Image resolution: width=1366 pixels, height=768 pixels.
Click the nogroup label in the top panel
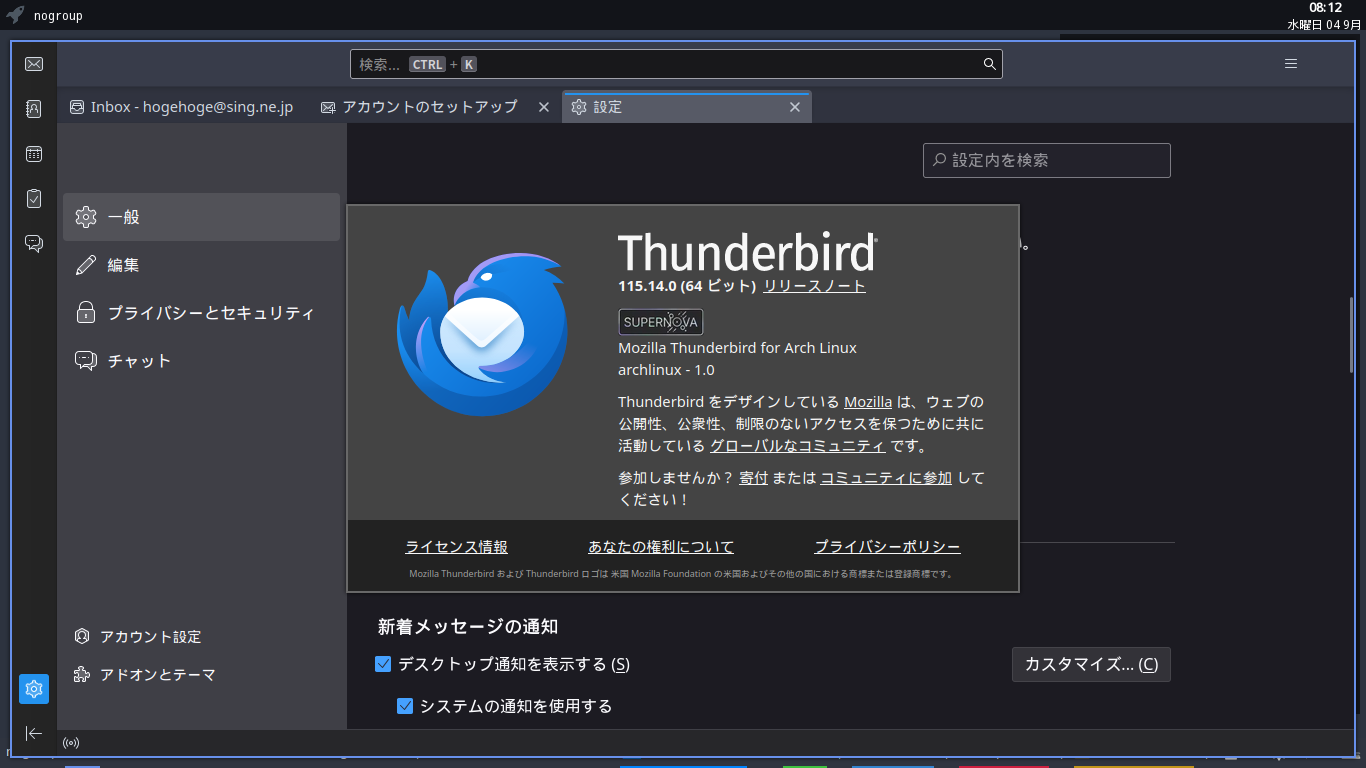[58, 16]
